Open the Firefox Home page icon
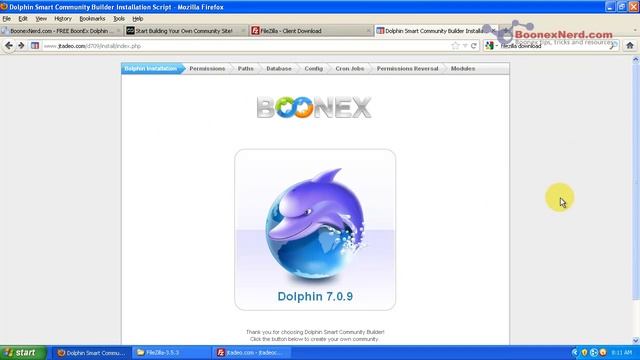The width and height of the screenshot is (640, 360). point(630,46)
